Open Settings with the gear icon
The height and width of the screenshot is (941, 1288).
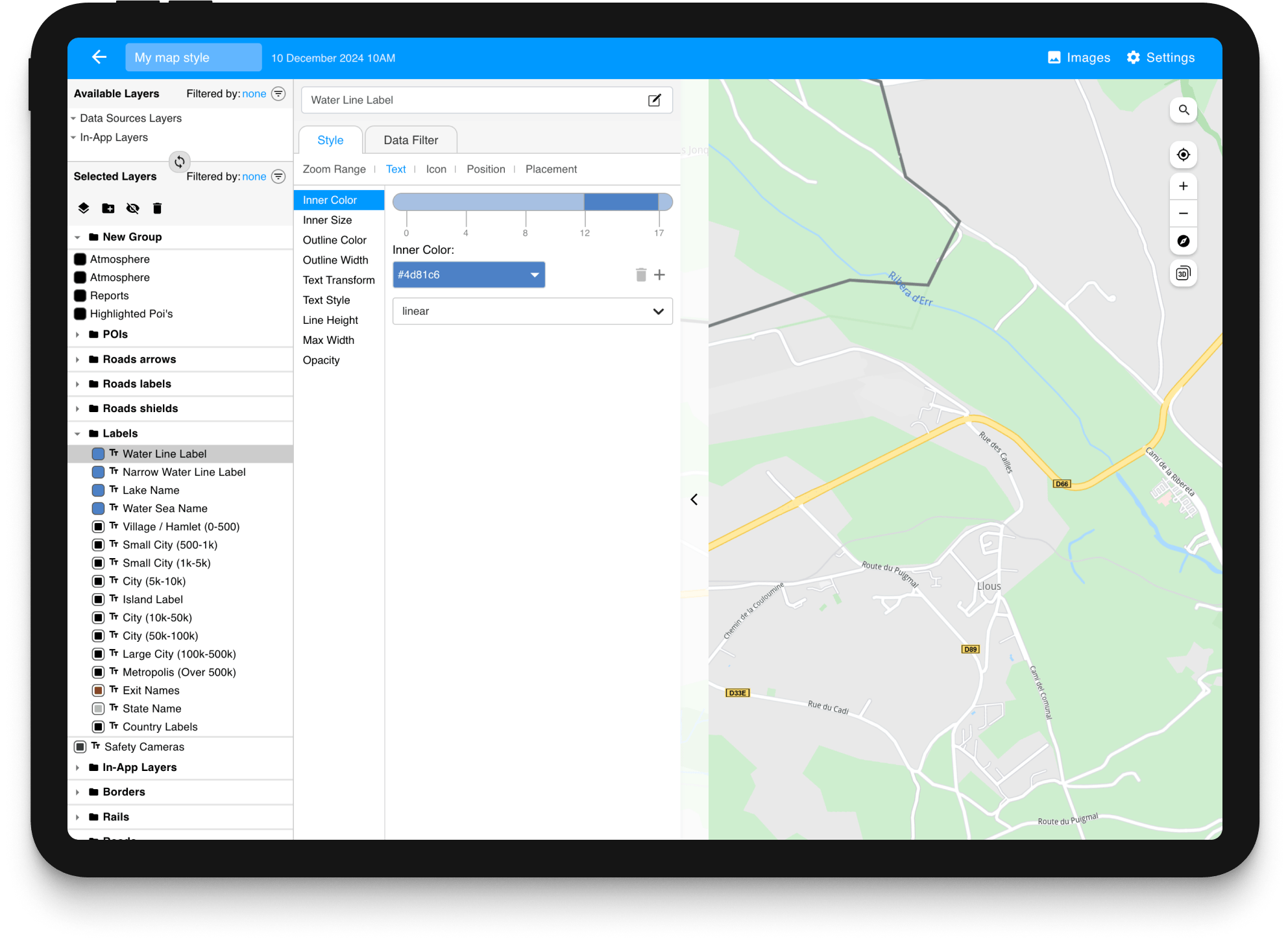click(1161, 58)
